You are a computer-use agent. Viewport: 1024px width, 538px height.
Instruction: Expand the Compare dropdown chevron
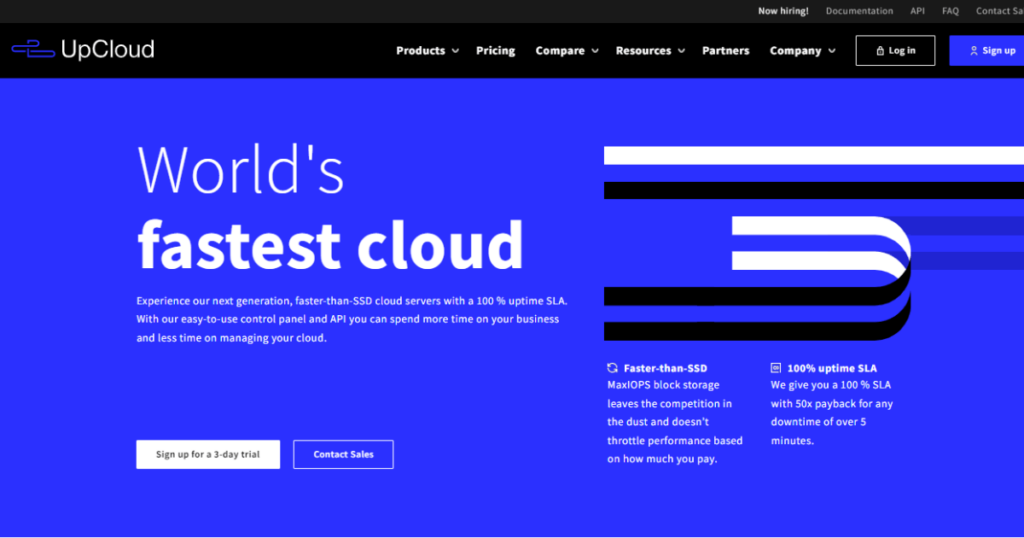point(595,51)
